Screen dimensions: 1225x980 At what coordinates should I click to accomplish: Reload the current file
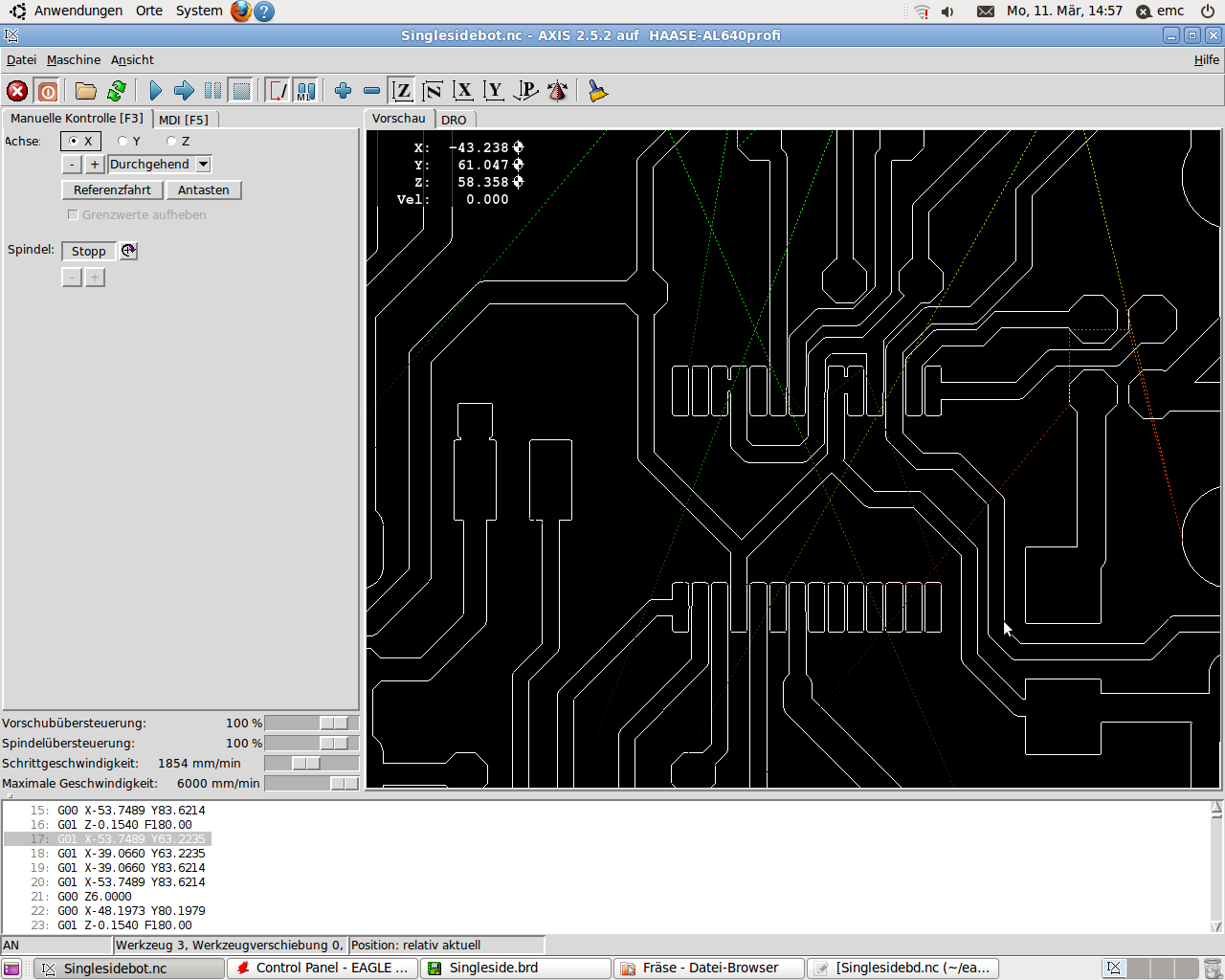click(x=117, y=91)
